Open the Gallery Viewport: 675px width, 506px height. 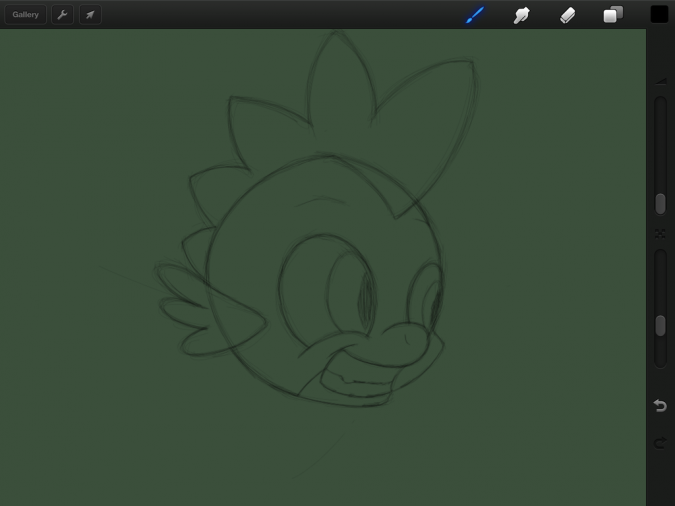tap(25, 15)
